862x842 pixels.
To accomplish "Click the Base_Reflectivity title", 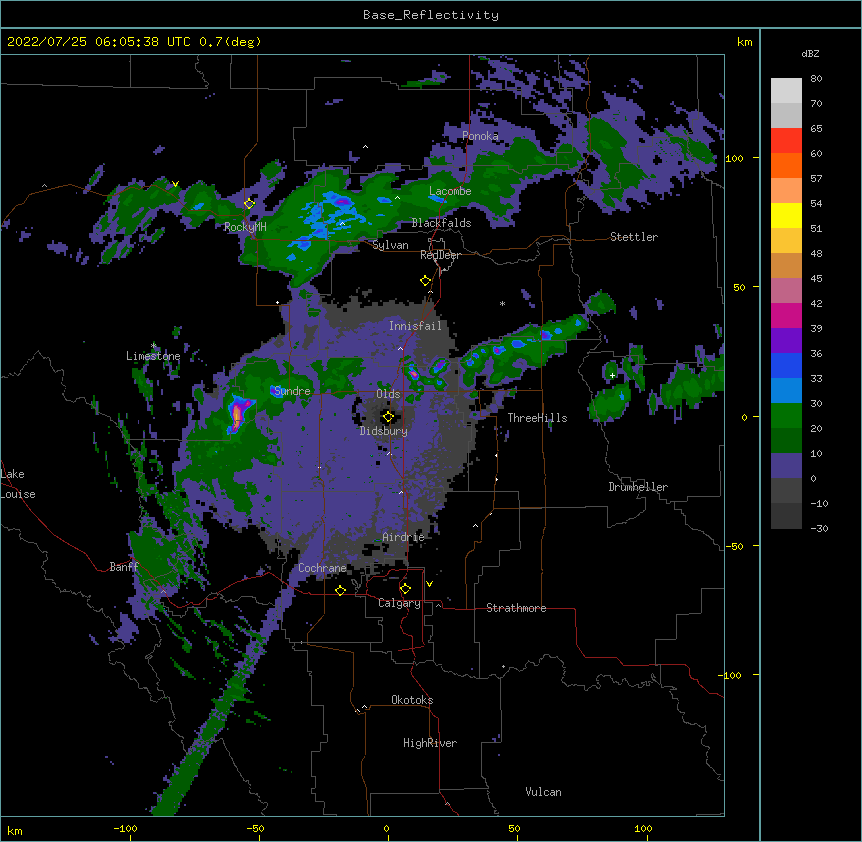I will pos(431,15).
